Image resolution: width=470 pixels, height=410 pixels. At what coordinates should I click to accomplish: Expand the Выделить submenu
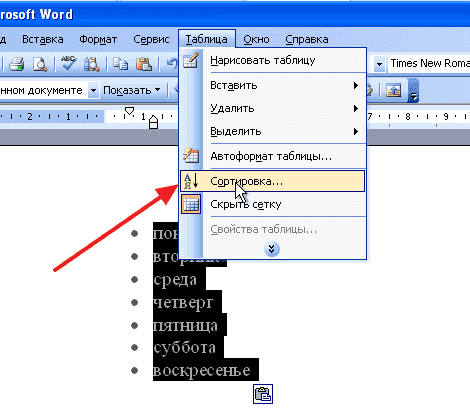356,132
